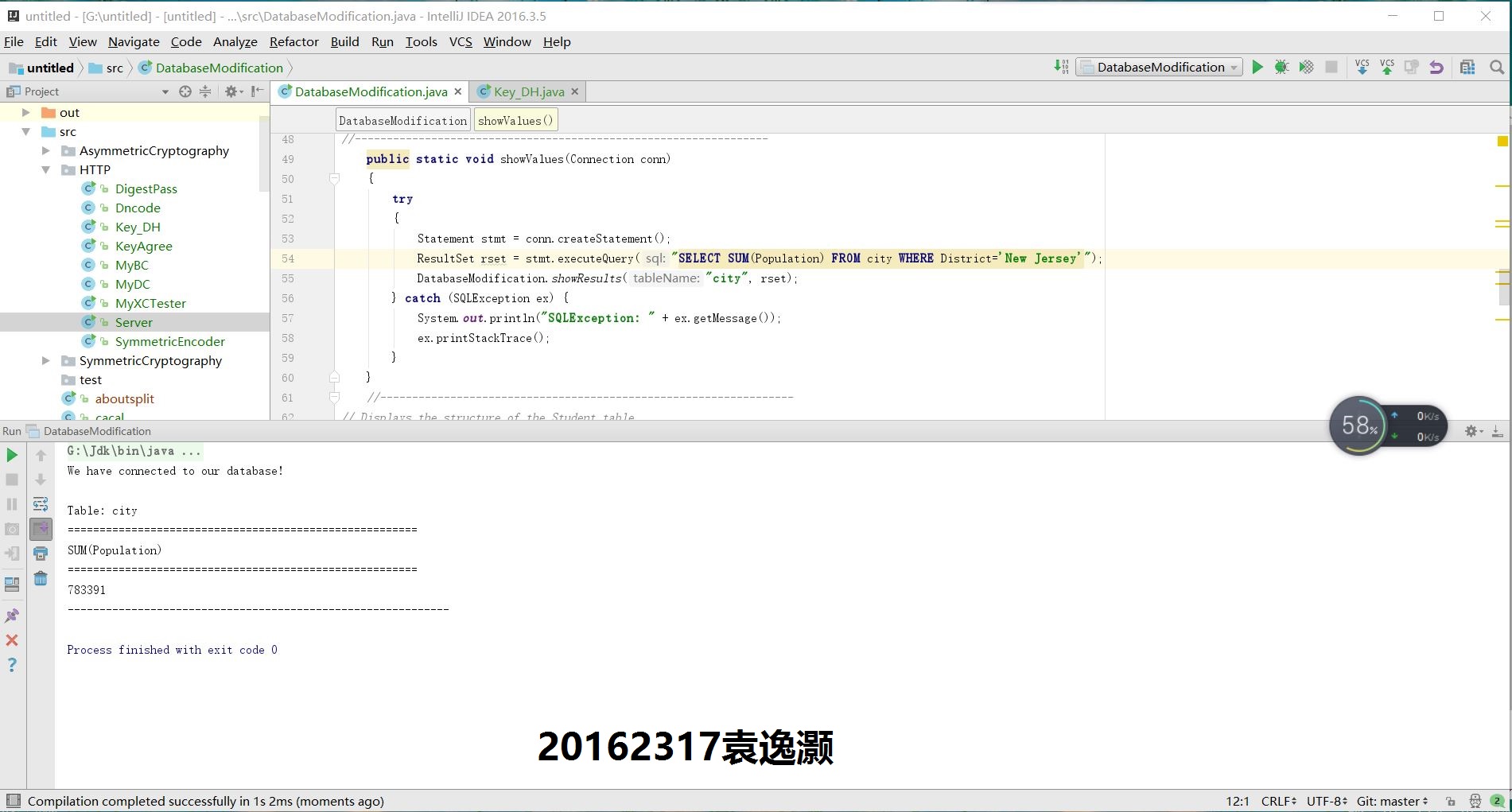Viewport: 1512px width, 812px height.
Task: Open the Refactor menu
Action: 293,41
